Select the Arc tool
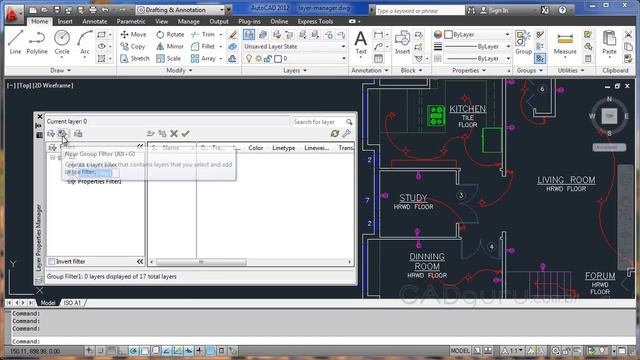Screen dimensions: 640x360 point(84,42)
